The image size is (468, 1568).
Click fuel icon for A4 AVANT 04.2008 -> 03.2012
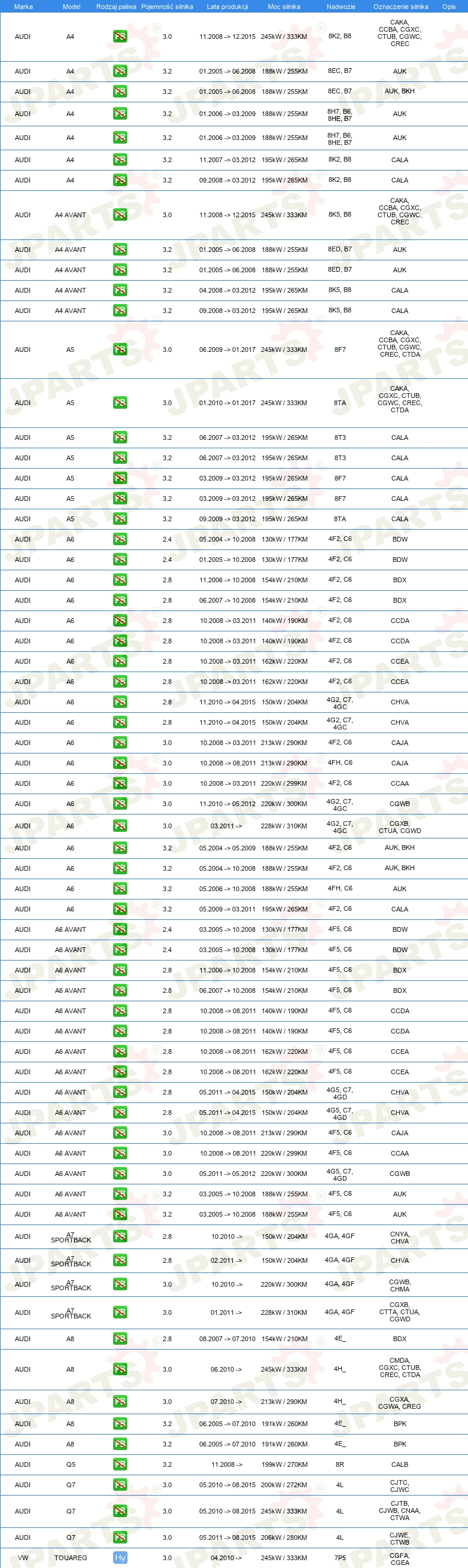[120, 290]
